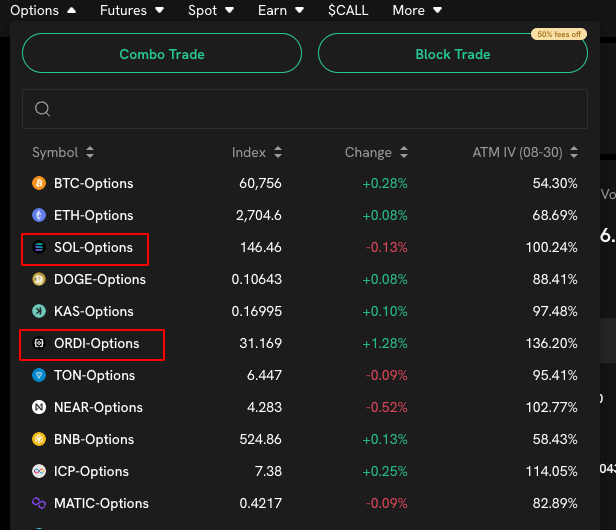The height and width of the screenshot is (530, 616).
Task: Sort by ATM IV (08-30) column
Action: coord(524,153)
